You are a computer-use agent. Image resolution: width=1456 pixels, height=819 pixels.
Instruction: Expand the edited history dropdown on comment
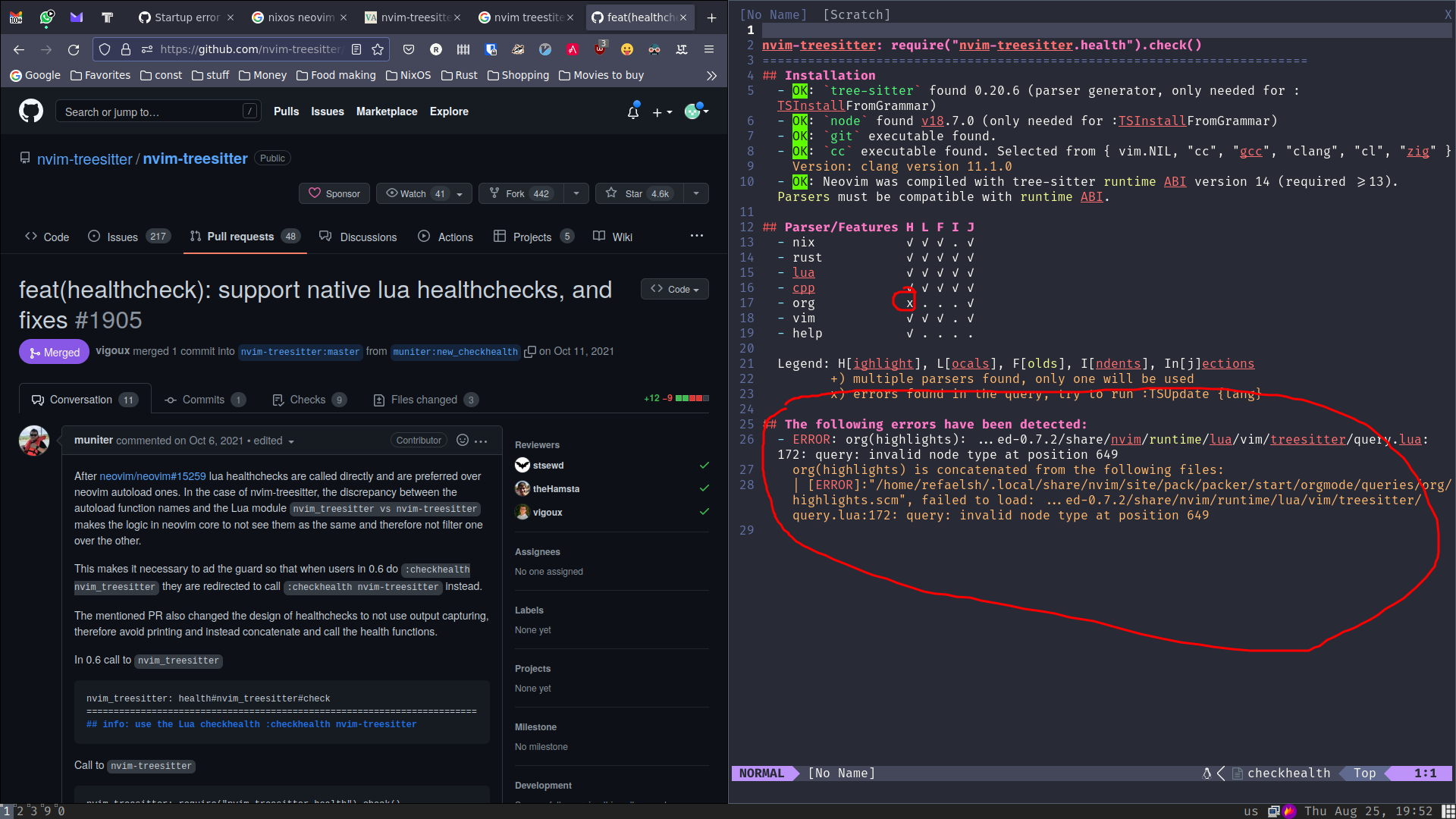[x=291, y=441]
